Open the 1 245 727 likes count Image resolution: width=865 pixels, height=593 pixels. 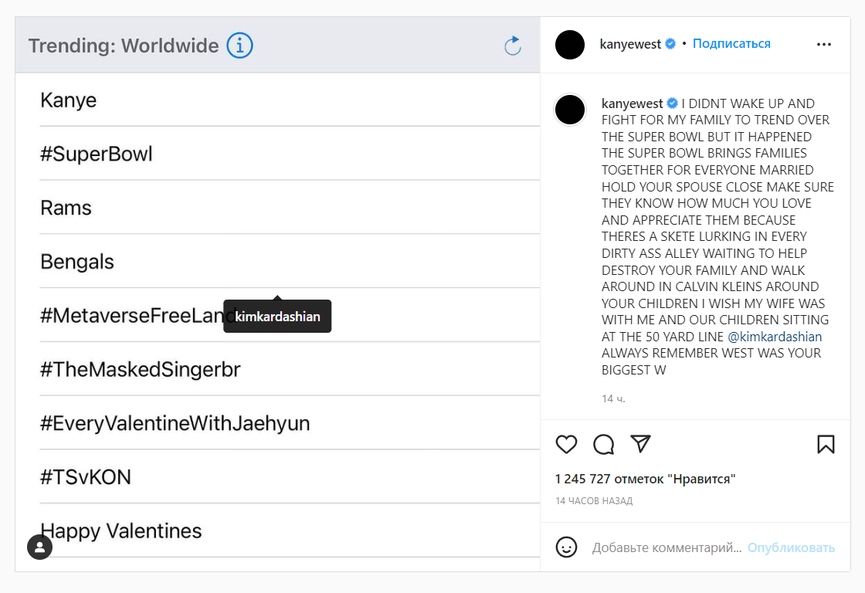(x=645, y=479)
